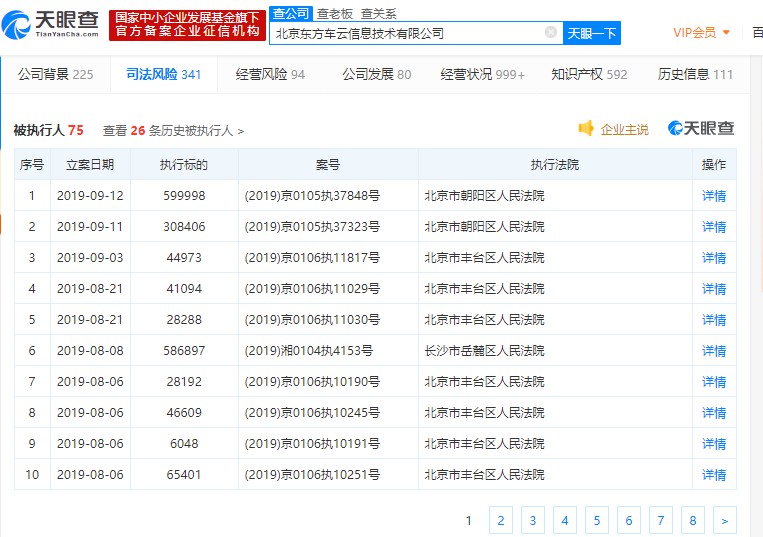Open 详情 for case 京0106执10191号

(x=714, y=444)
